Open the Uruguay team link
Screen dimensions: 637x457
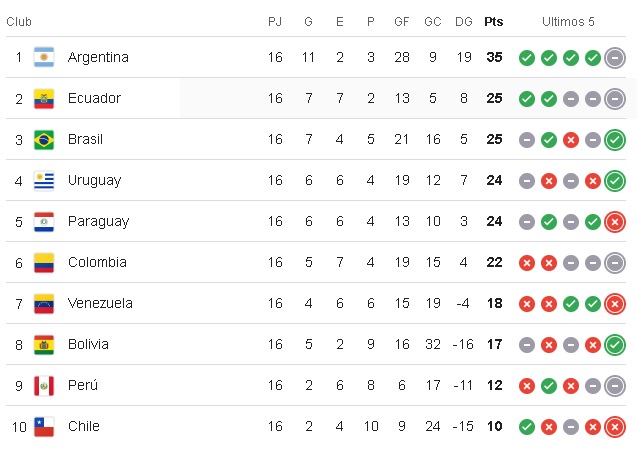pyautogui.click(x=94, y=181)
